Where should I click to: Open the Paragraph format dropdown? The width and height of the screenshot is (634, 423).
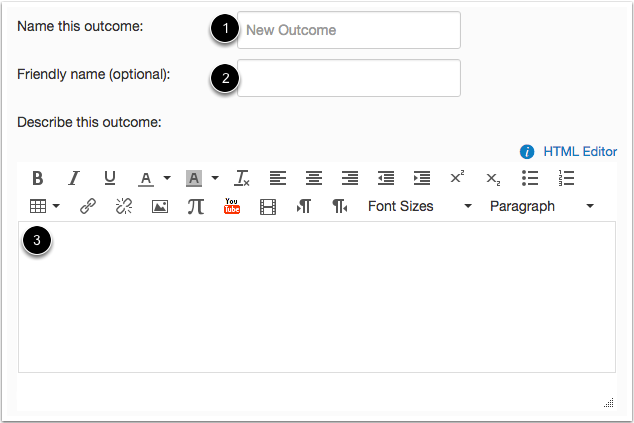pos(542,206)
